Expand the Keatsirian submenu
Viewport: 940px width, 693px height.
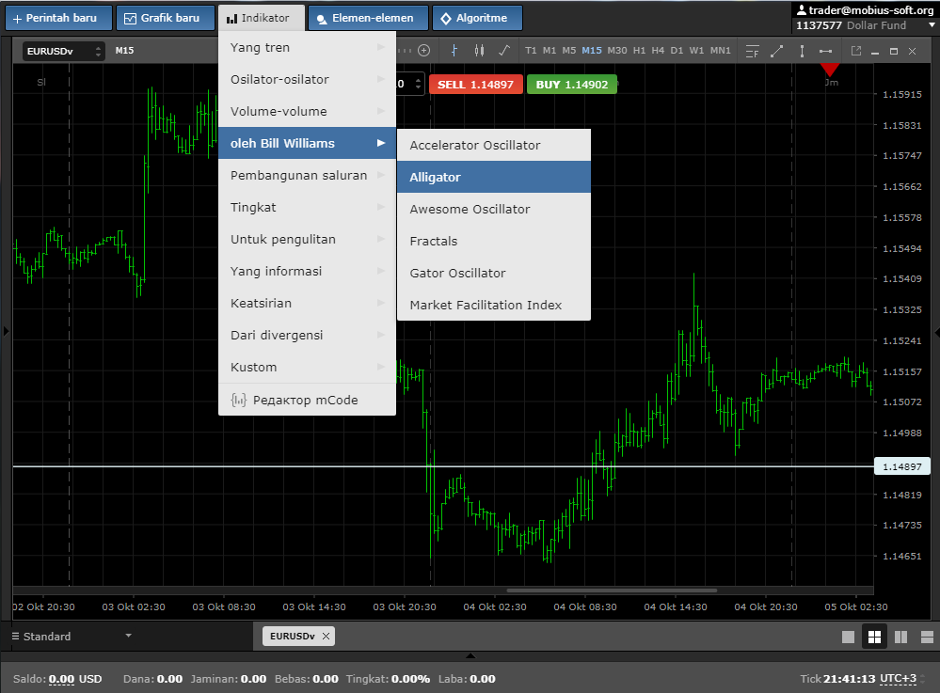pyautogui.click(x=307, y=303)
